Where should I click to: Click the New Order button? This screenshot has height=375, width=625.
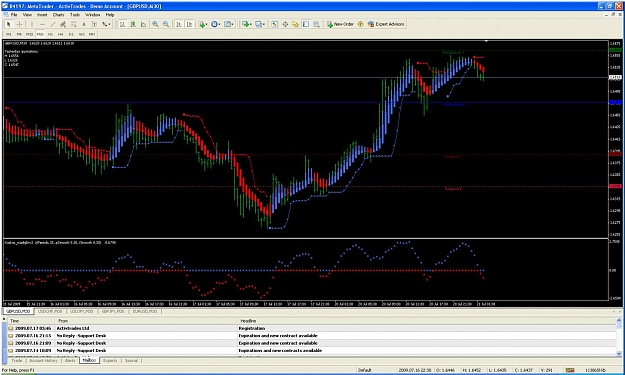[340, 24]
